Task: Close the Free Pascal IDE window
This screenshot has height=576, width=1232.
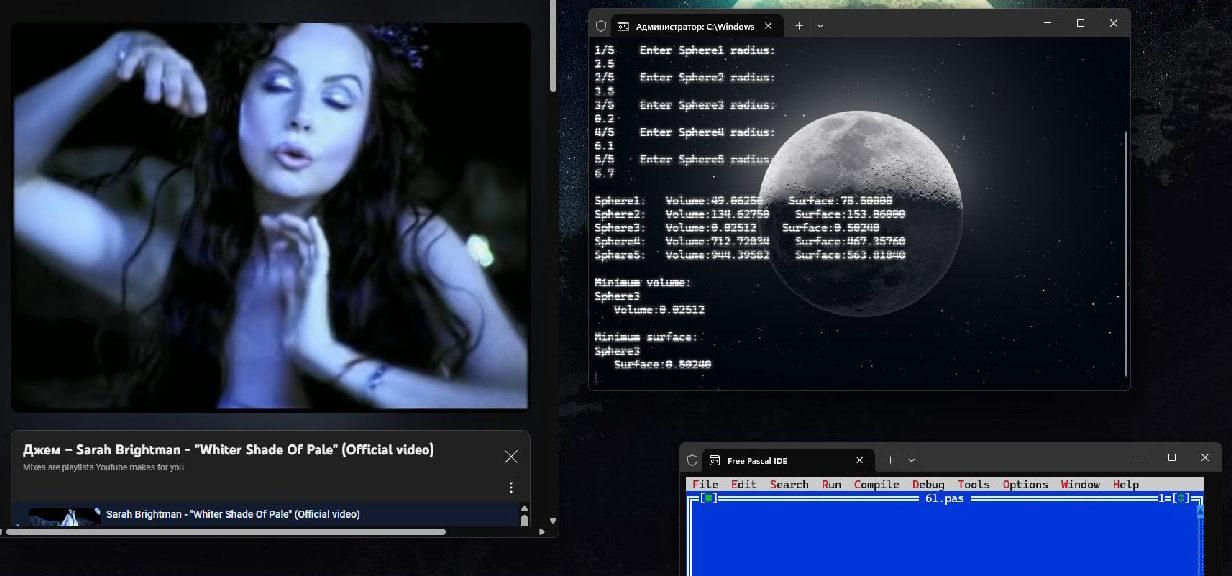Action: pos(1204,458)
